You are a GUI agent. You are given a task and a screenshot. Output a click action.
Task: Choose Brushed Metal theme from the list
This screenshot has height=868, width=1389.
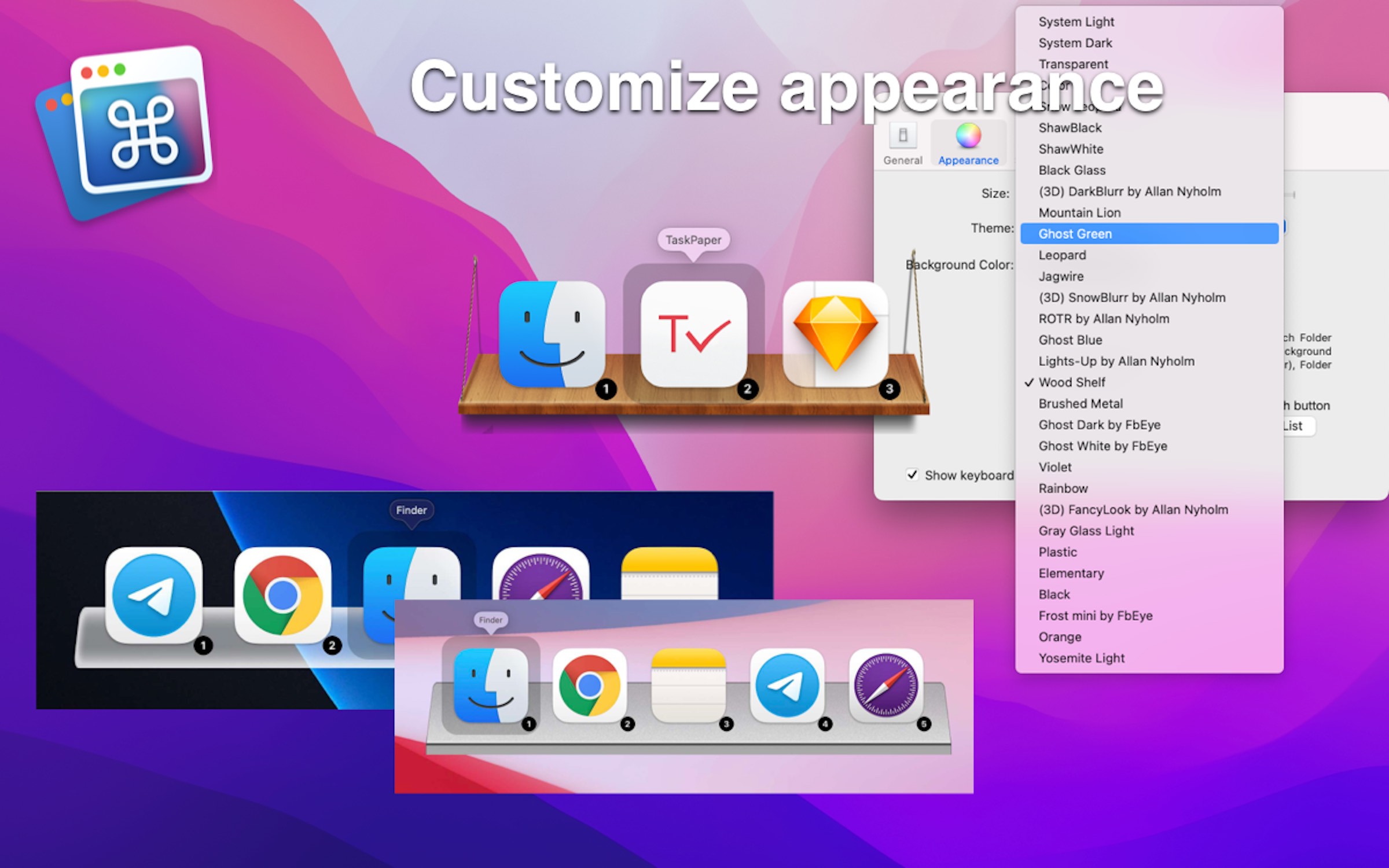[1080, 403]
